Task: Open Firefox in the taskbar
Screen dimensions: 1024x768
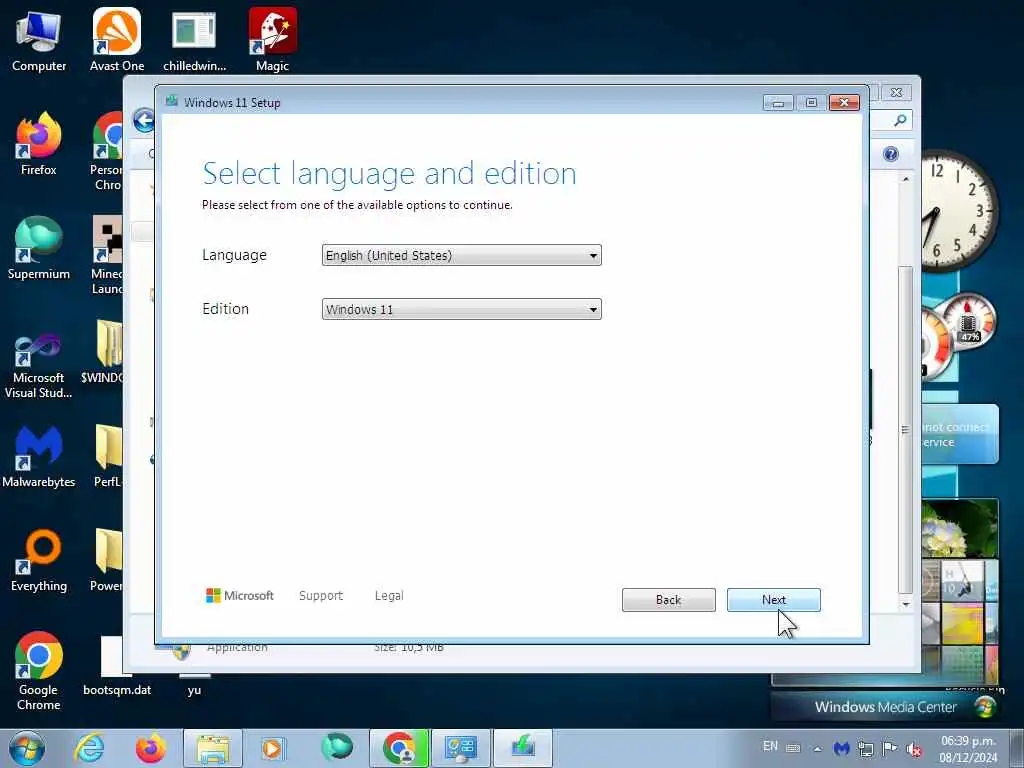Action: tap(151, 748)
